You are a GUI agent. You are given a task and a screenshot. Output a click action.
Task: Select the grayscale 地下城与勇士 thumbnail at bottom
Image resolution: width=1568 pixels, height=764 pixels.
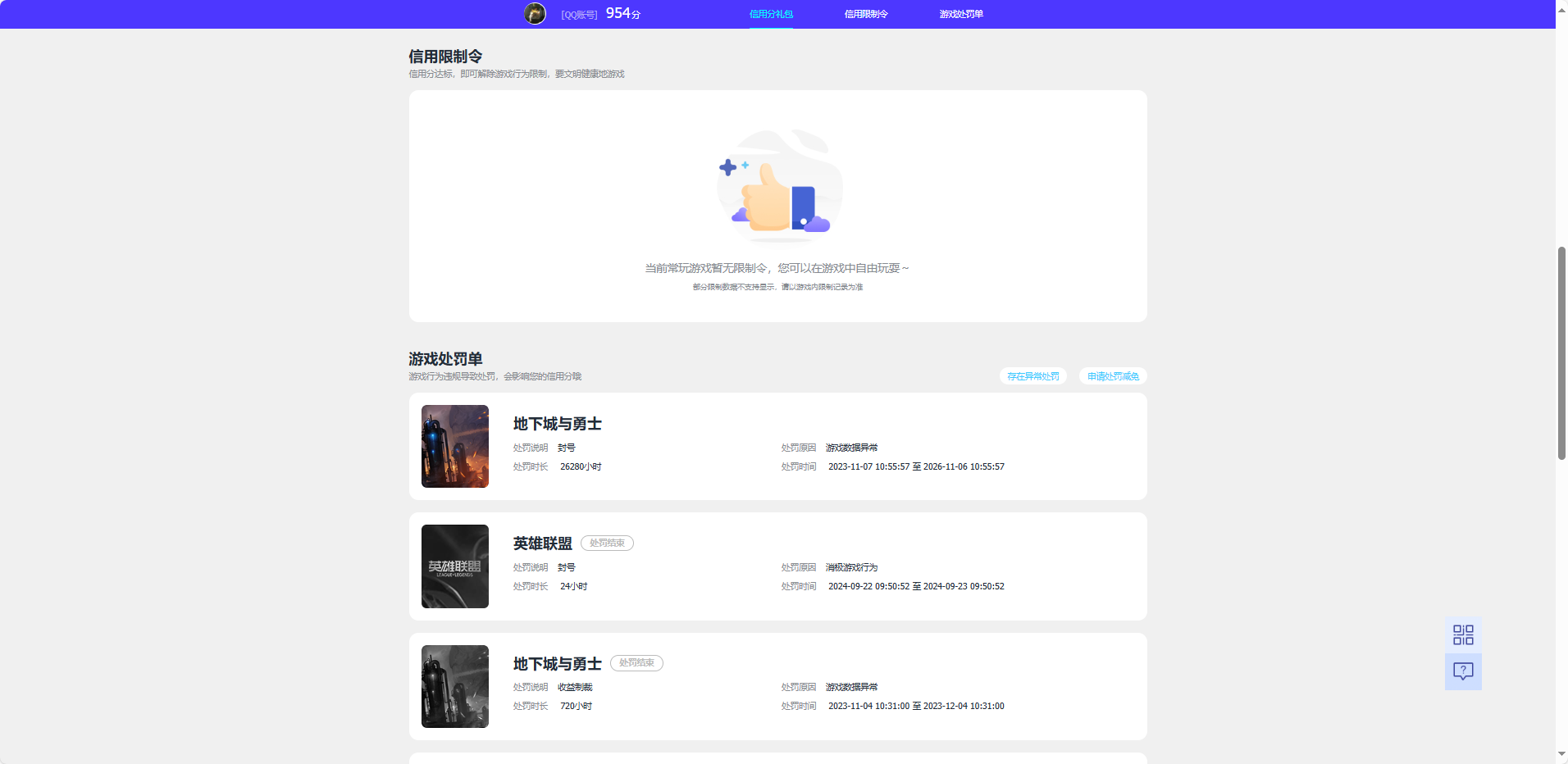454,686
